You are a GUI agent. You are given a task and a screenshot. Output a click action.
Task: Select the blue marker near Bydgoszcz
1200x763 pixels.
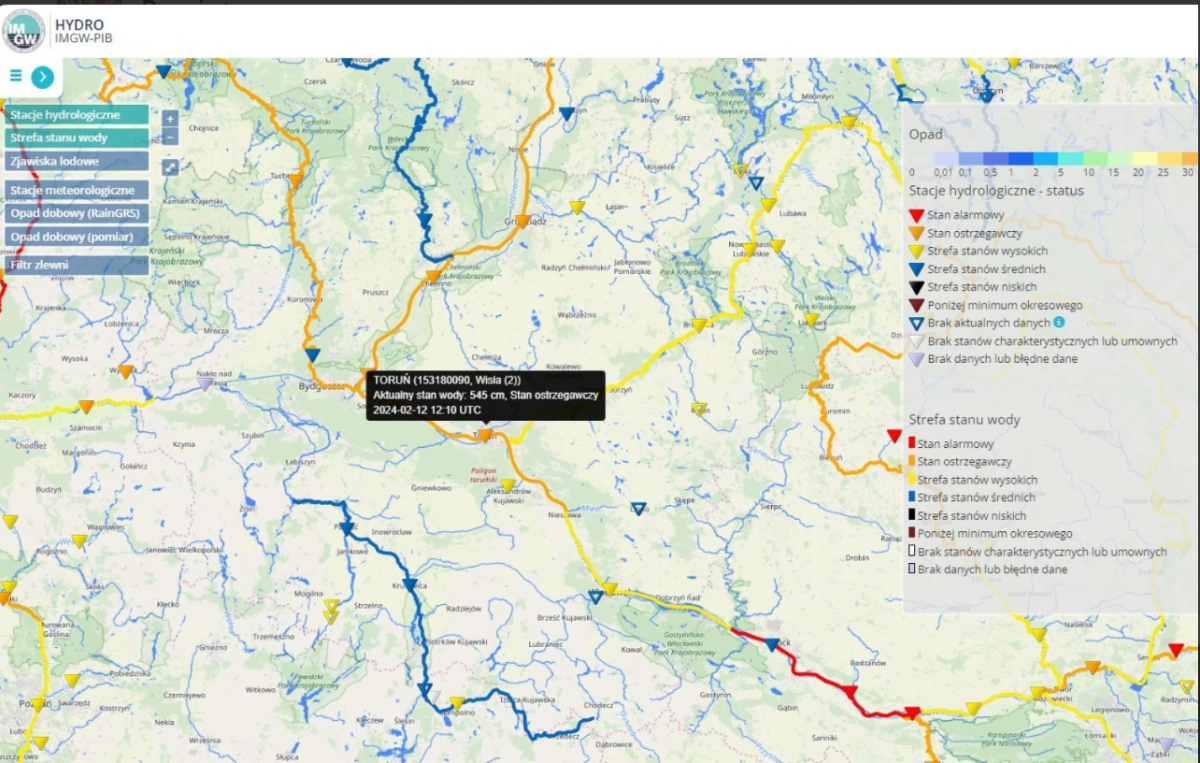point(313,355)
